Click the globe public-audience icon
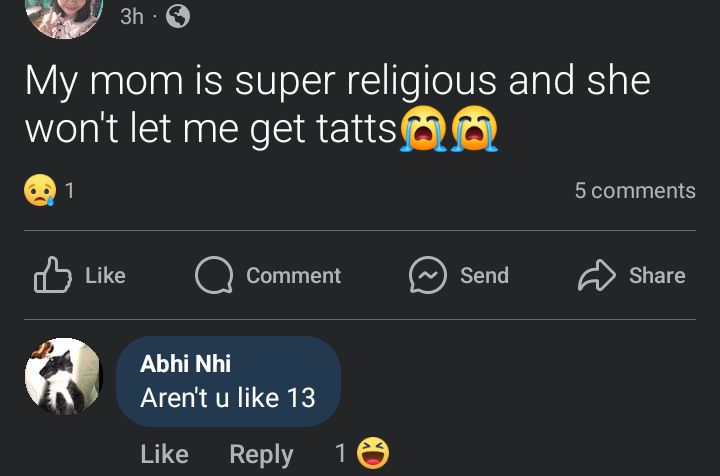720x476 pixels. pyautogui.click(x=177, y=16)
